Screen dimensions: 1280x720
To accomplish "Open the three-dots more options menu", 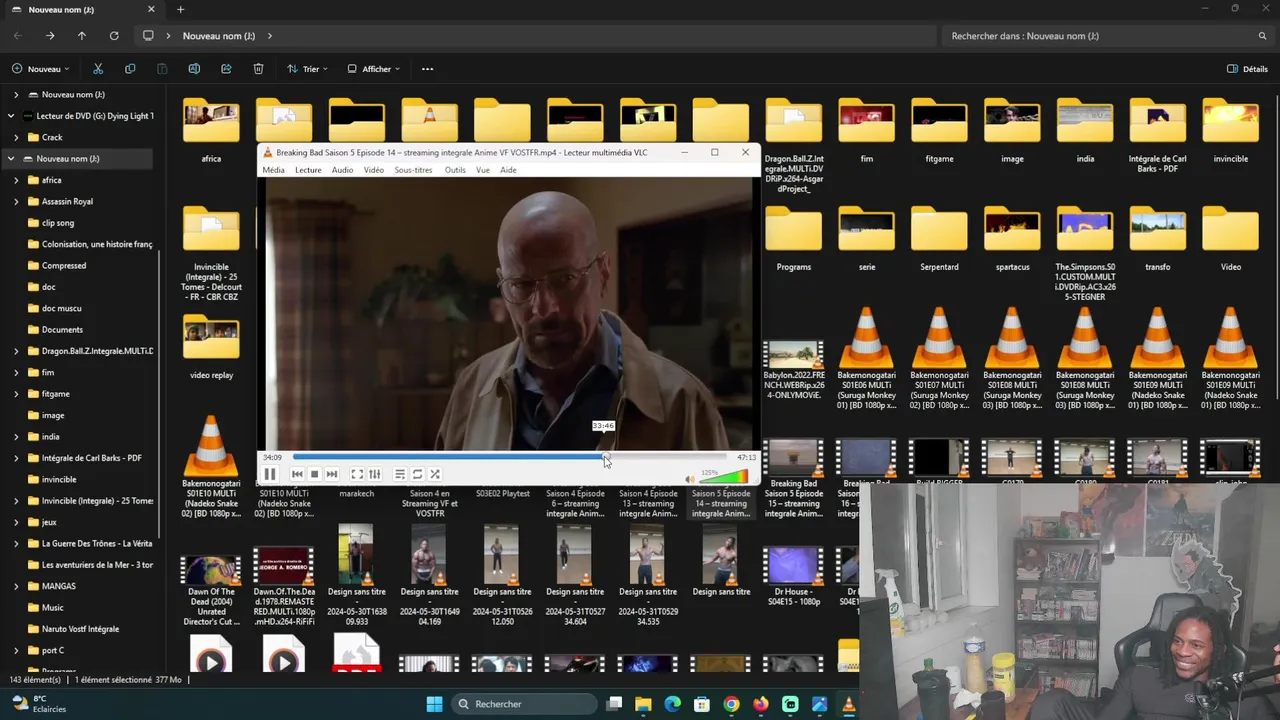I will (427, 69).
